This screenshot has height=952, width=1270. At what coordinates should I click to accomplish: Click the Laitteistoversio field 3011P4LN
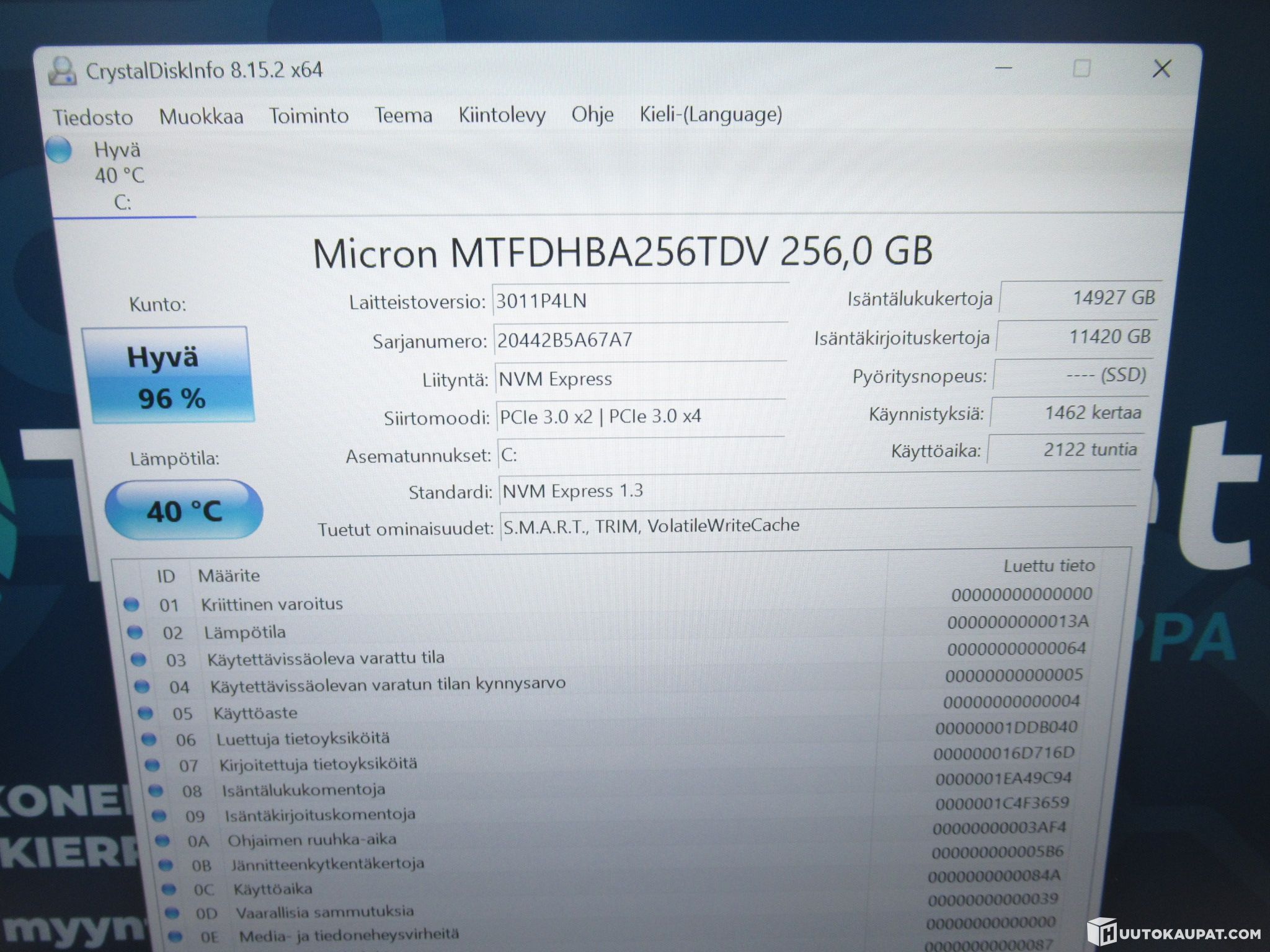(x=641, y=301)
